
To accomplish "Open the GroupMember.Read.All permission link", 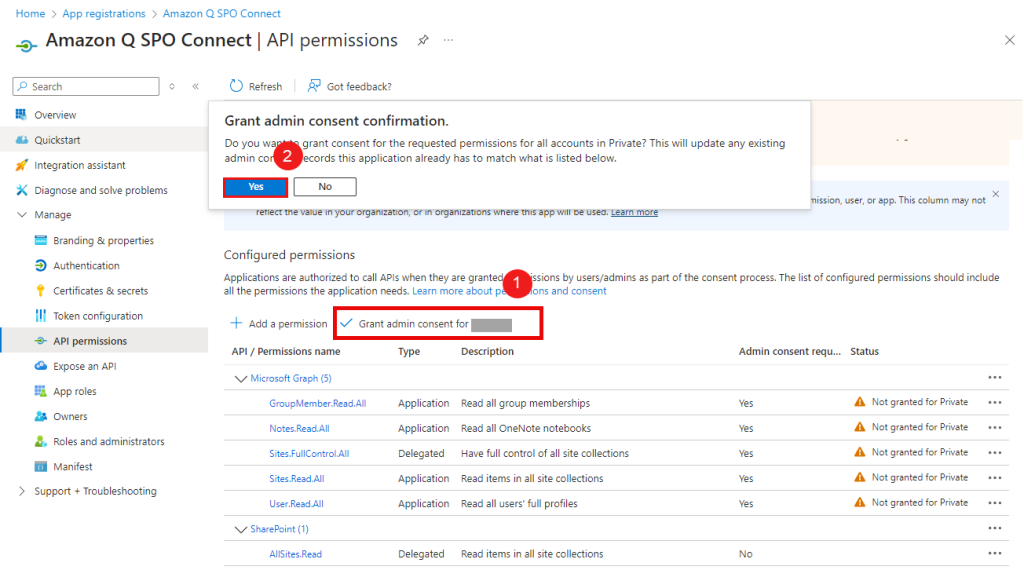I will pos(317,403).
